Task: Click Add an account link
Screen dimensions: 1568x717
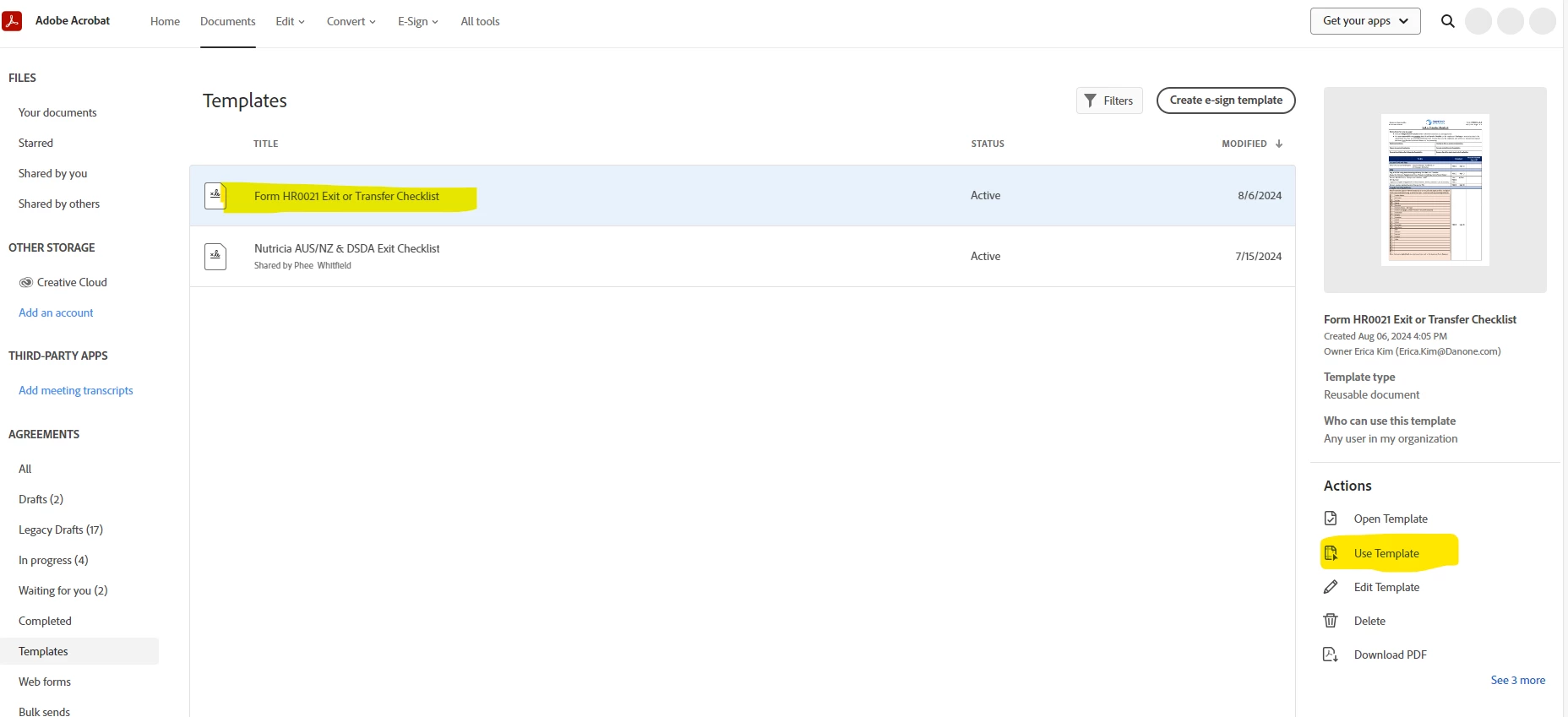Action: pos(56,312)
